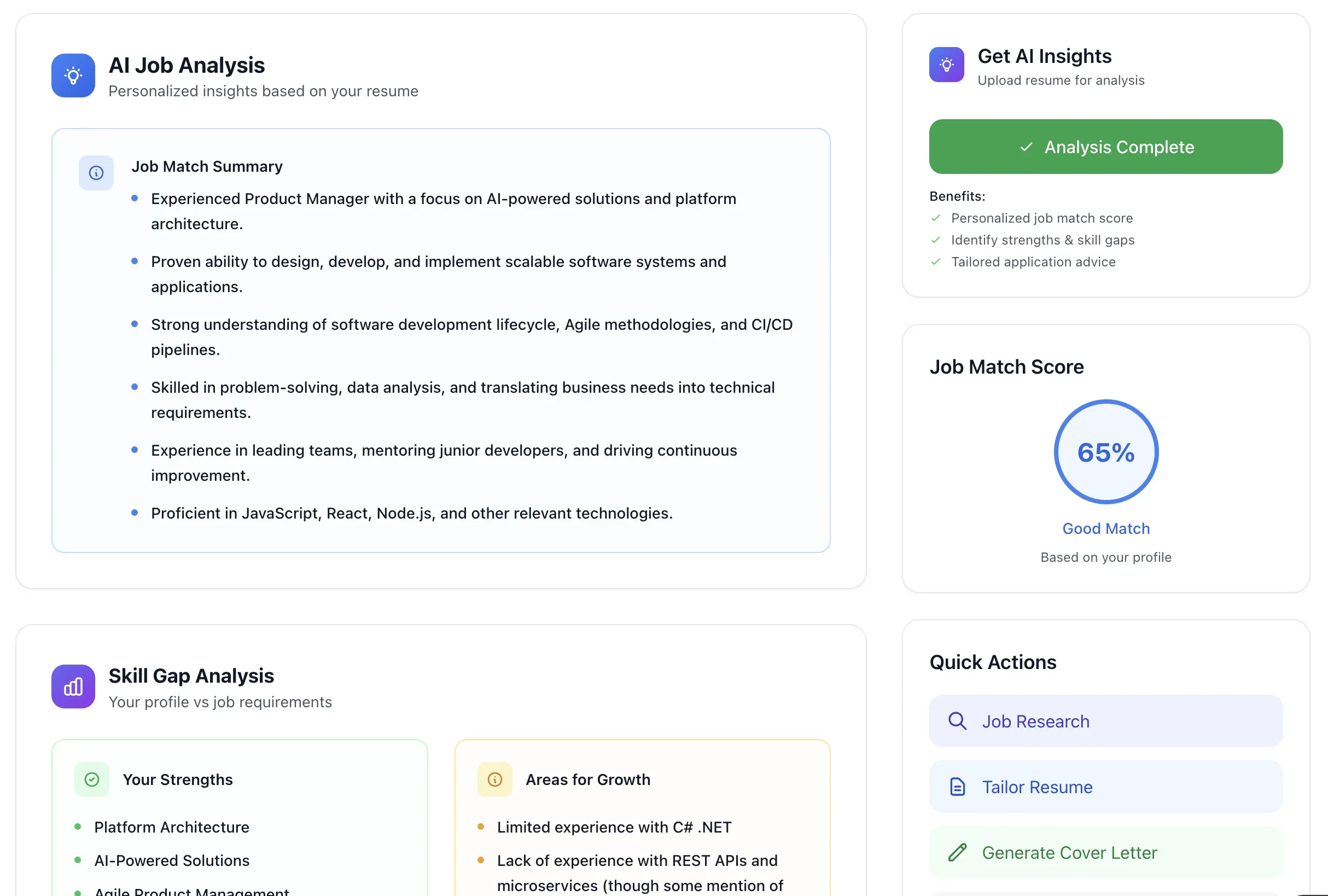1328x896 pixels.
Task: Click the Experienced Product Manager summary bullet
Action: click(444, 212)
